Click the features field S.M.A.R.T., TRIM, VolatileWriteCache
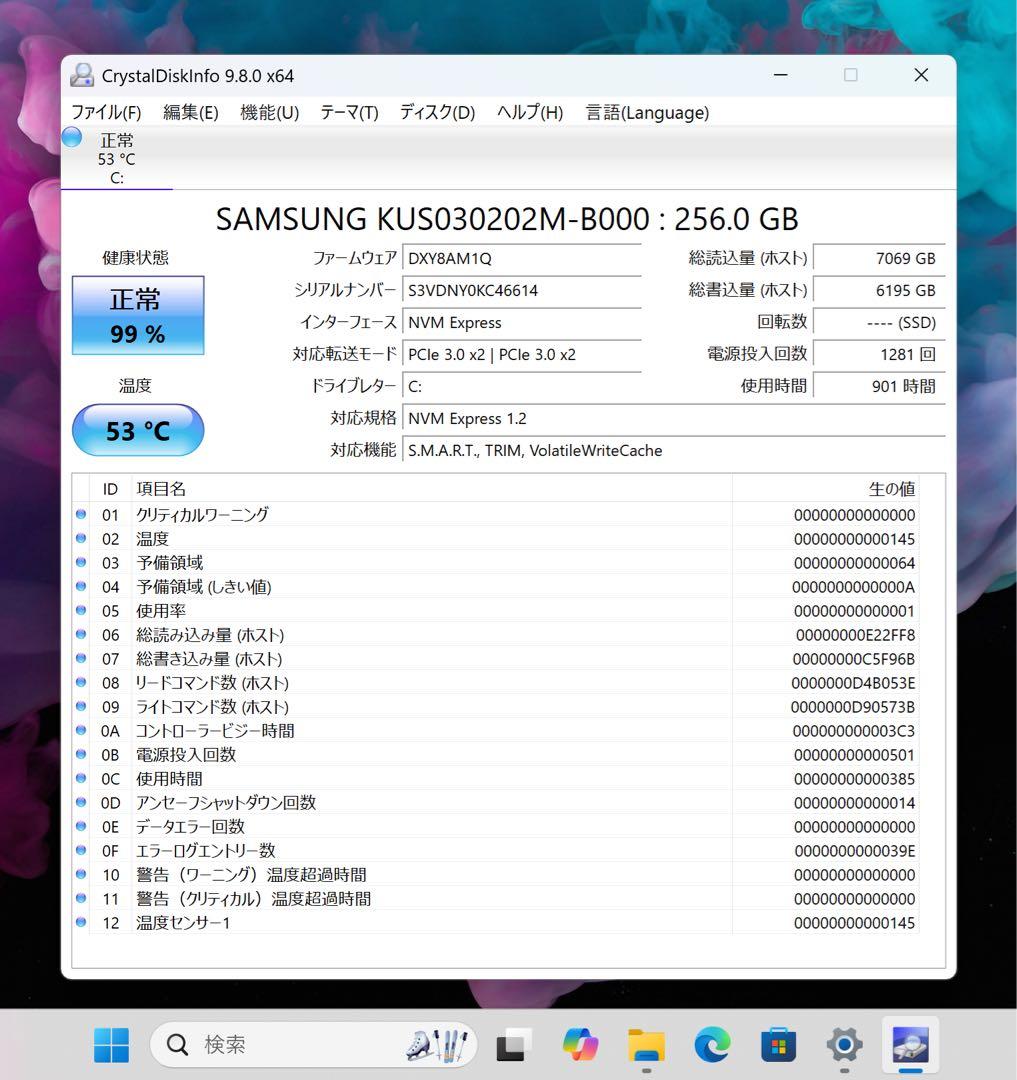The width and height of the screenshot is (1017, 1080). pyautogui.click(x=673, y=450)
